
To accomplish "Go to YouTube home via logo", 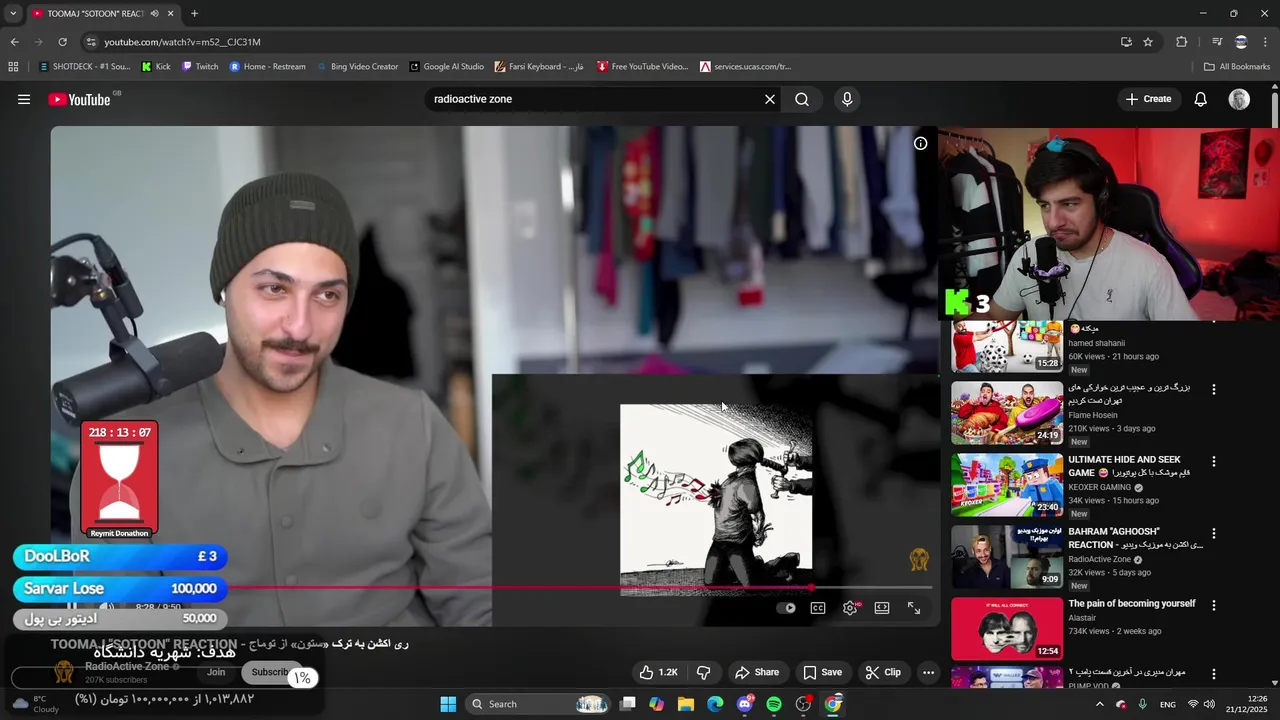I will click(79, 99).
